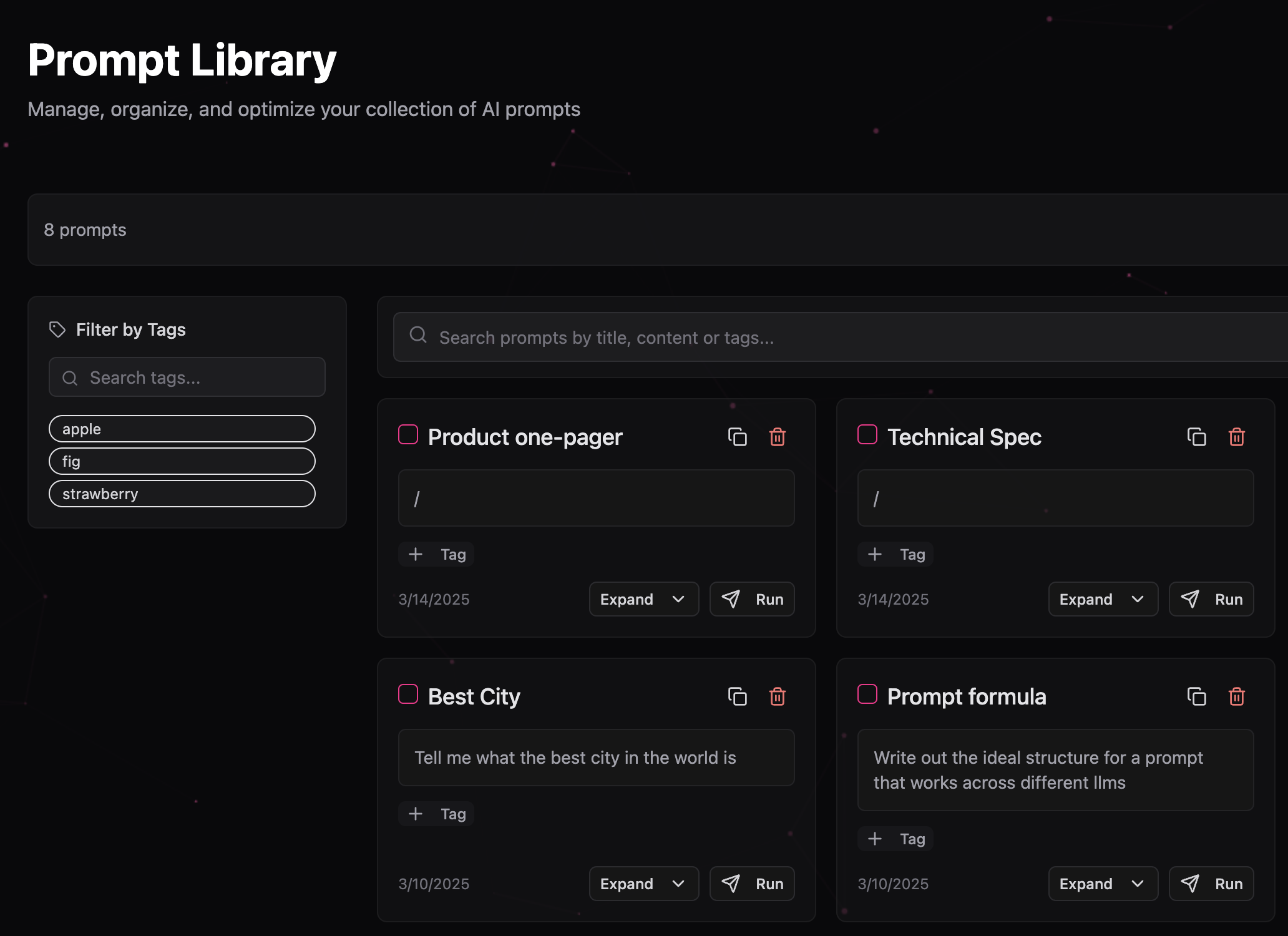Delete the Product one-pager prompt
The width and height of the screenshot is (1288, 936).
pos(778,437)
